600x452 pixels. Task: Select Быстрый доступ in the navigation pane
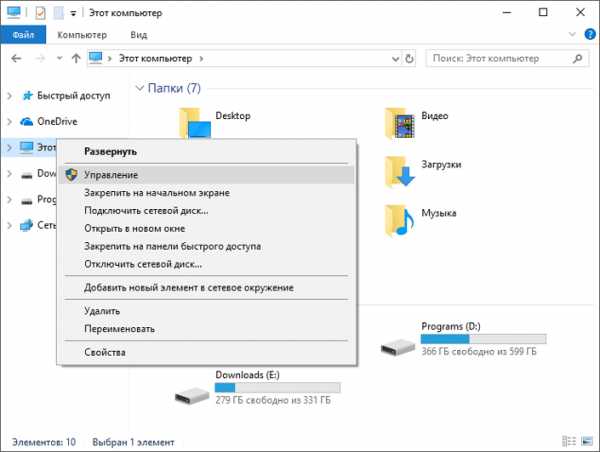click(73, 96)
